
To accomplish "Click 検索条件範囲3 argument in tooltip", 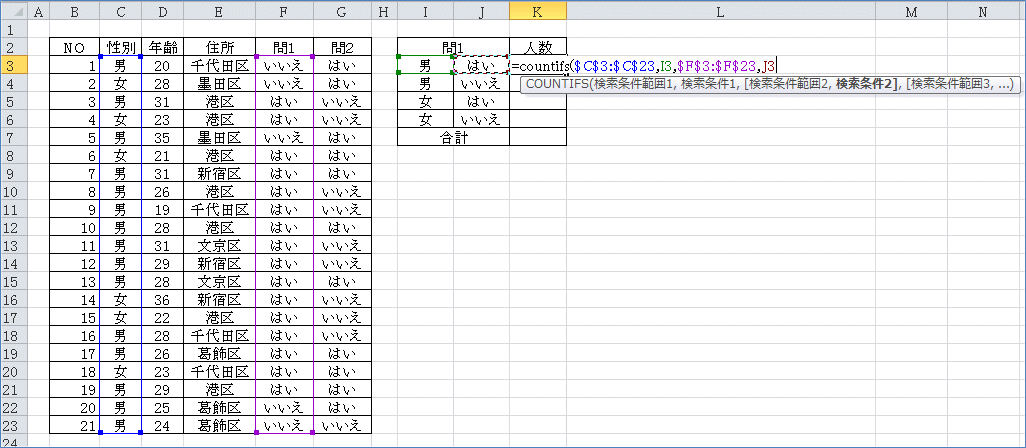I will pyautogui.click(x=953, y=85).
